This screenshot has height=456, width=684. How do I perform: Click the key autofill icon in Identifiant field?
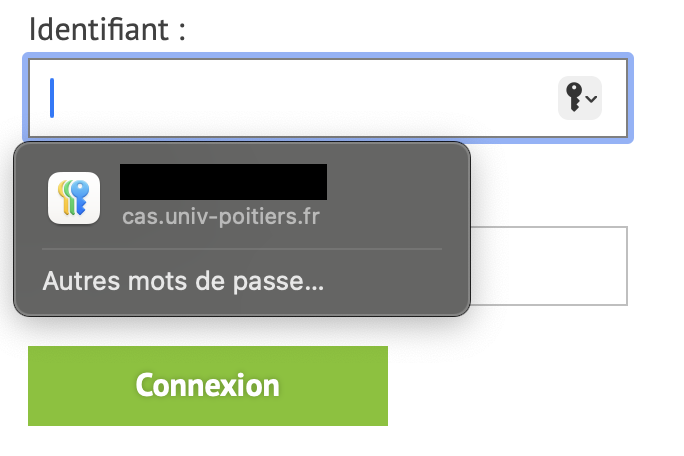pos(573,98)
